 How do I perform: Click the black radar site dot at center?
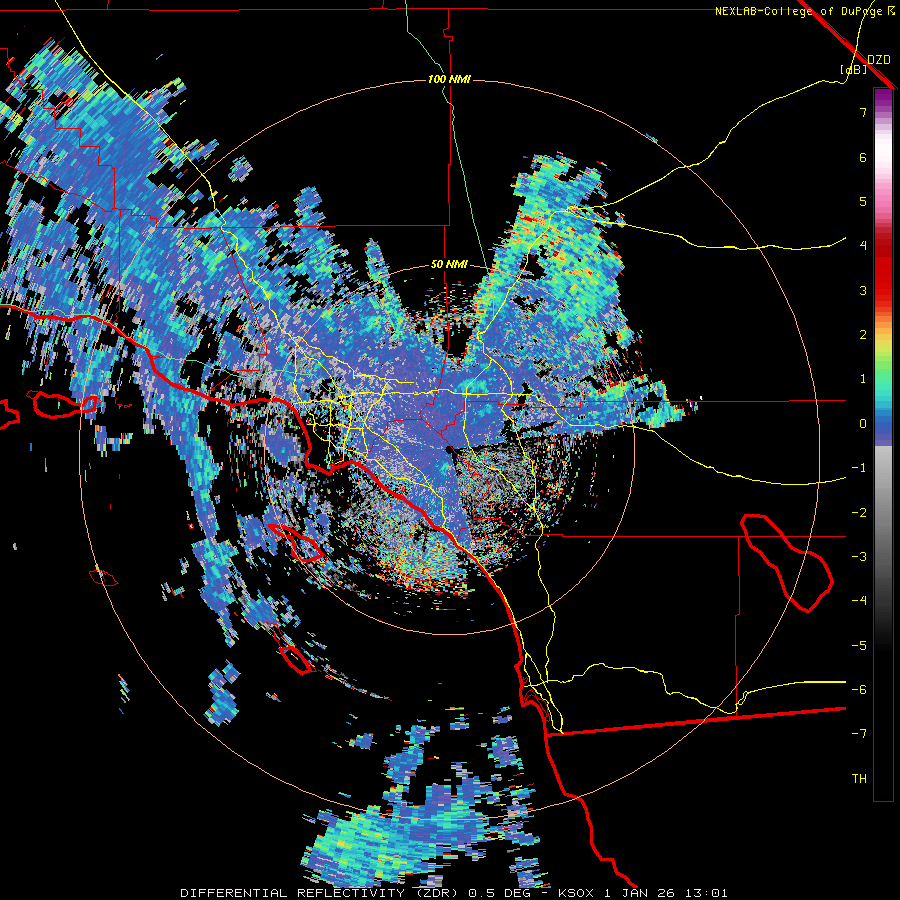coord(448,449)
